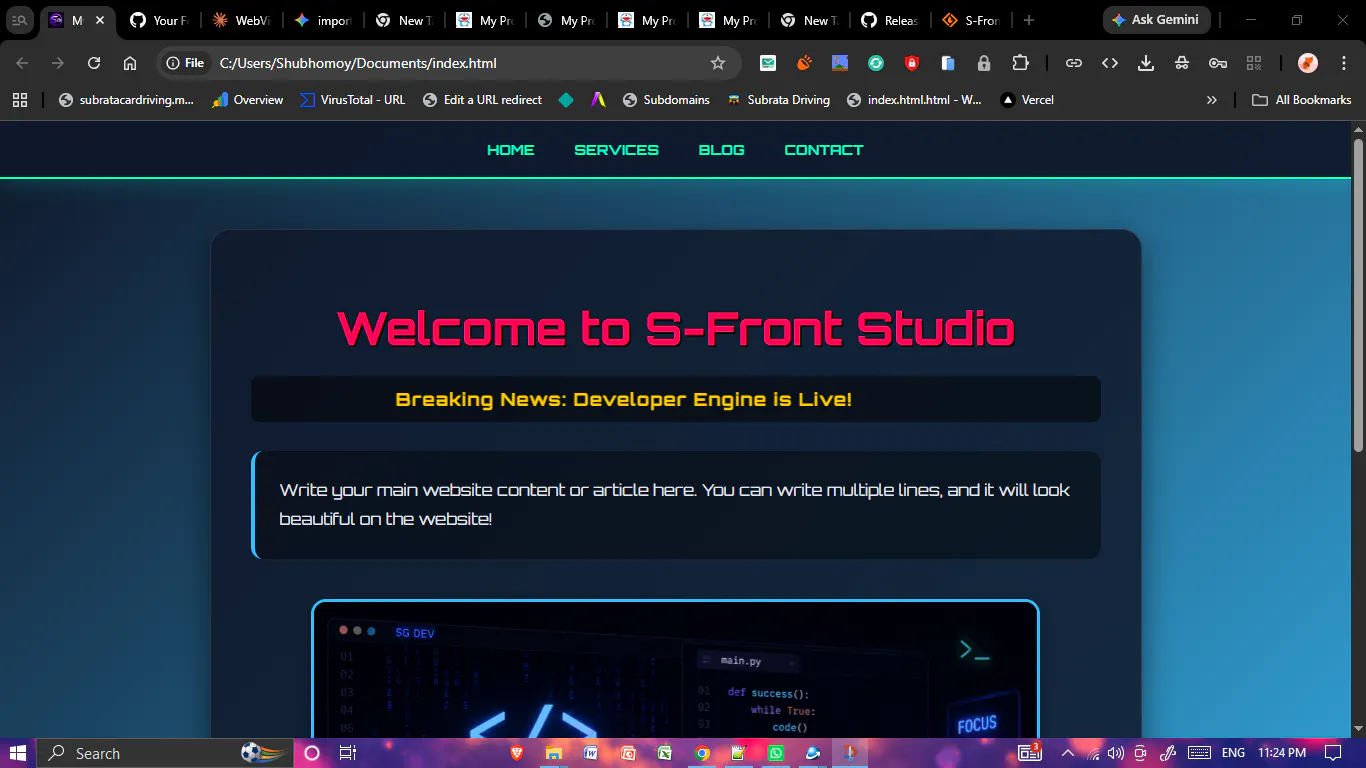
Task: Click the chain link toolbar icon
Action: pos(1074,63)
